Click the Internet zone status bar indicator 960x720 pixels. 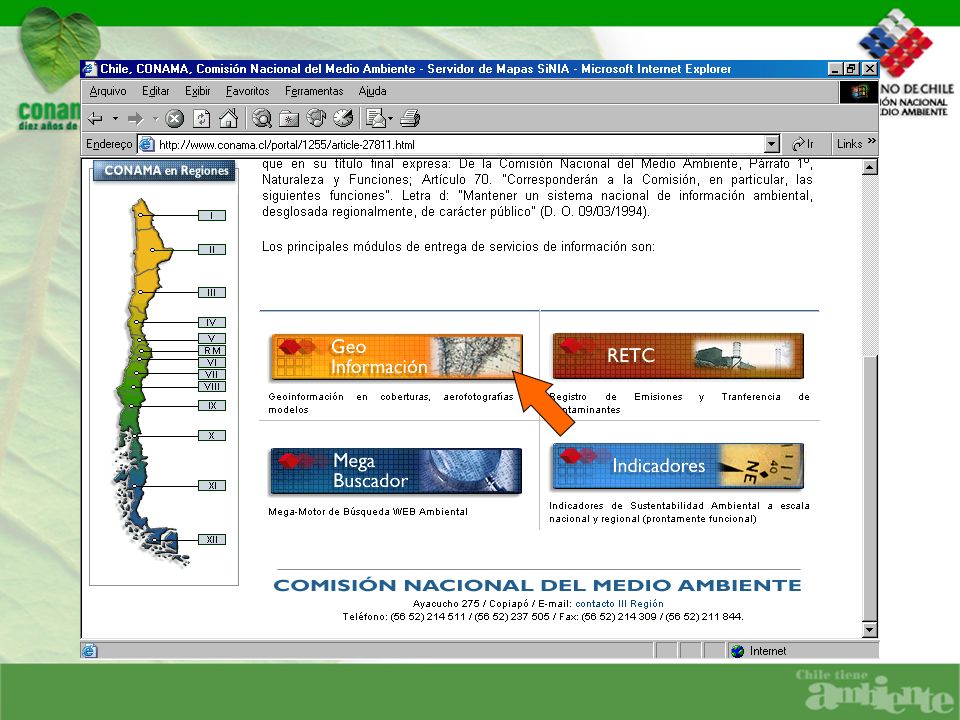tap(802, 651)
